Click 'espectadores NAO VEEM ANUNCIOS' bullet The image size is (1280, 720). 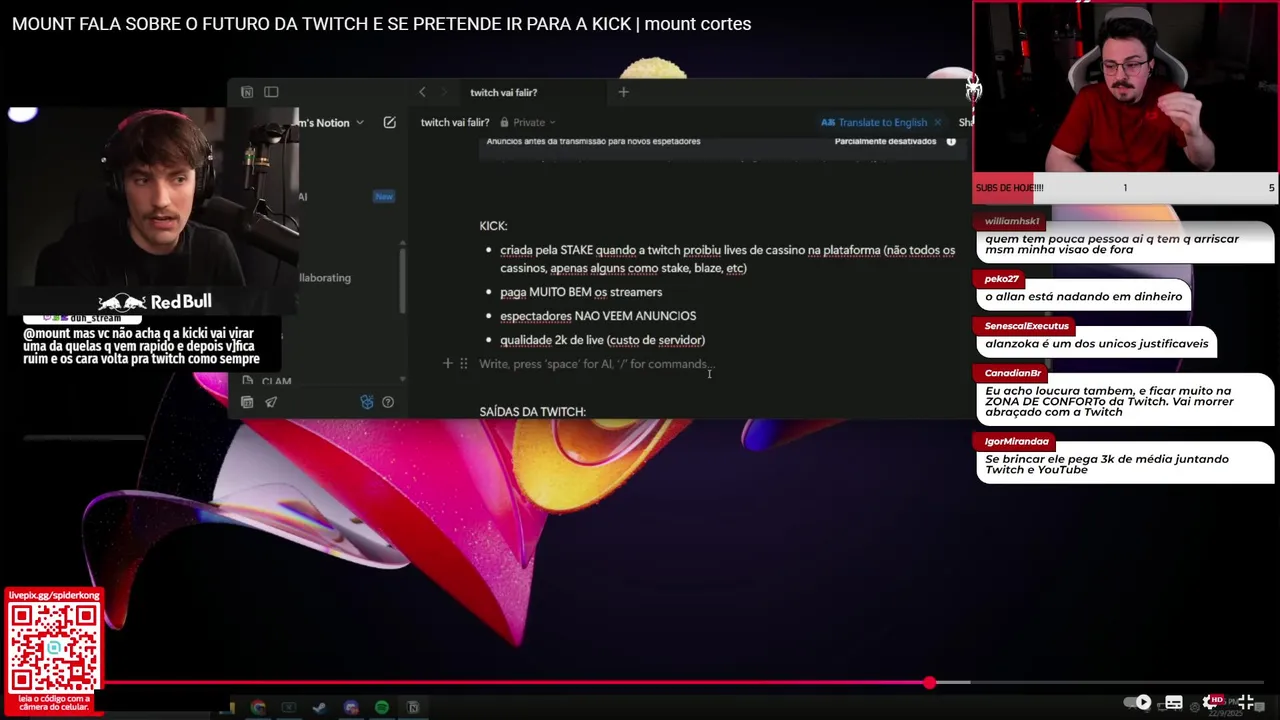(598, 316)
